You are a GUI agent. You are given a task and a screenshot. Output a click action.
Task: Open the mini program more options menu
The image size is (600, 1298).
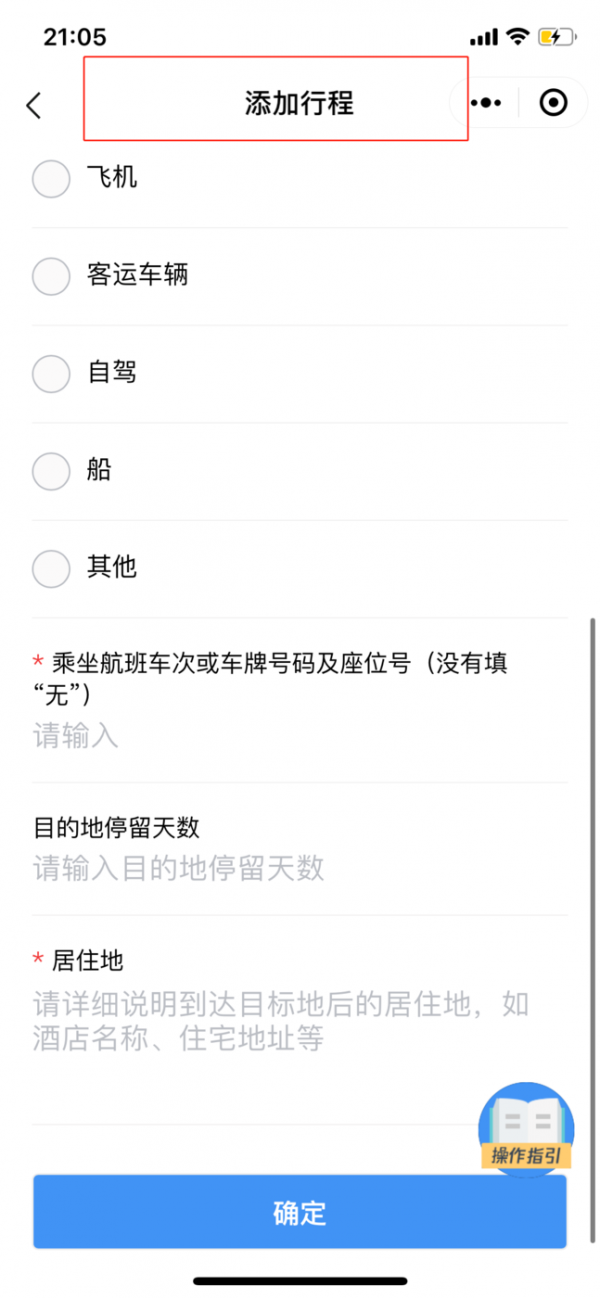486,103
